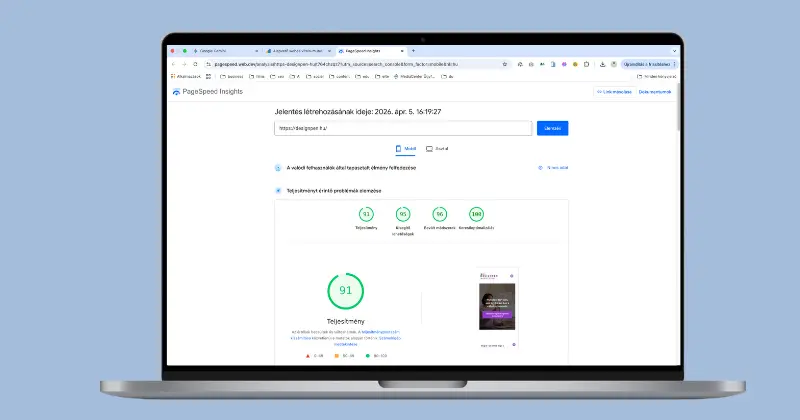The image size is (800, 420).
Task: Jump to the 95 accessibility score gauge
Action: pos(403,214)
